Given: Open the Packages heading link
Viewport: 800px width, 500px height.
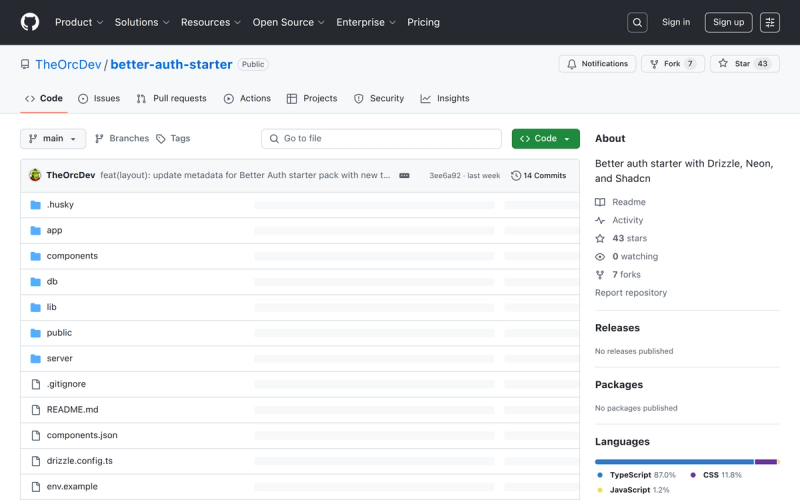Looking at the screenshot, I should (619, 385).
